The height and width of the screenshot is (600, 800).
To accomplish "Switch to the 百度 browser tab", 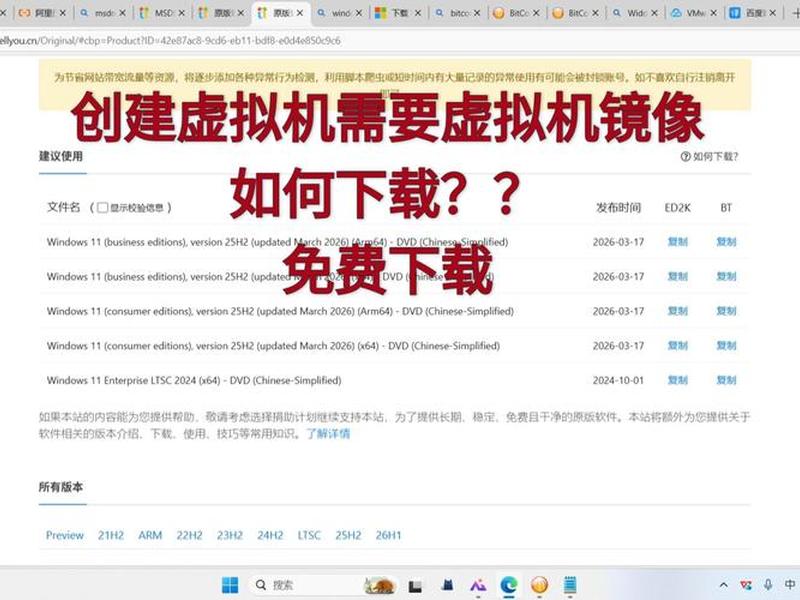I will click(753, 13).
